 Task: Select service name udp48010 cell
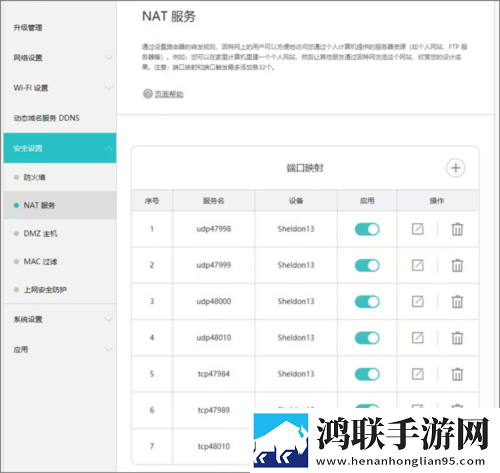(214, 338)
